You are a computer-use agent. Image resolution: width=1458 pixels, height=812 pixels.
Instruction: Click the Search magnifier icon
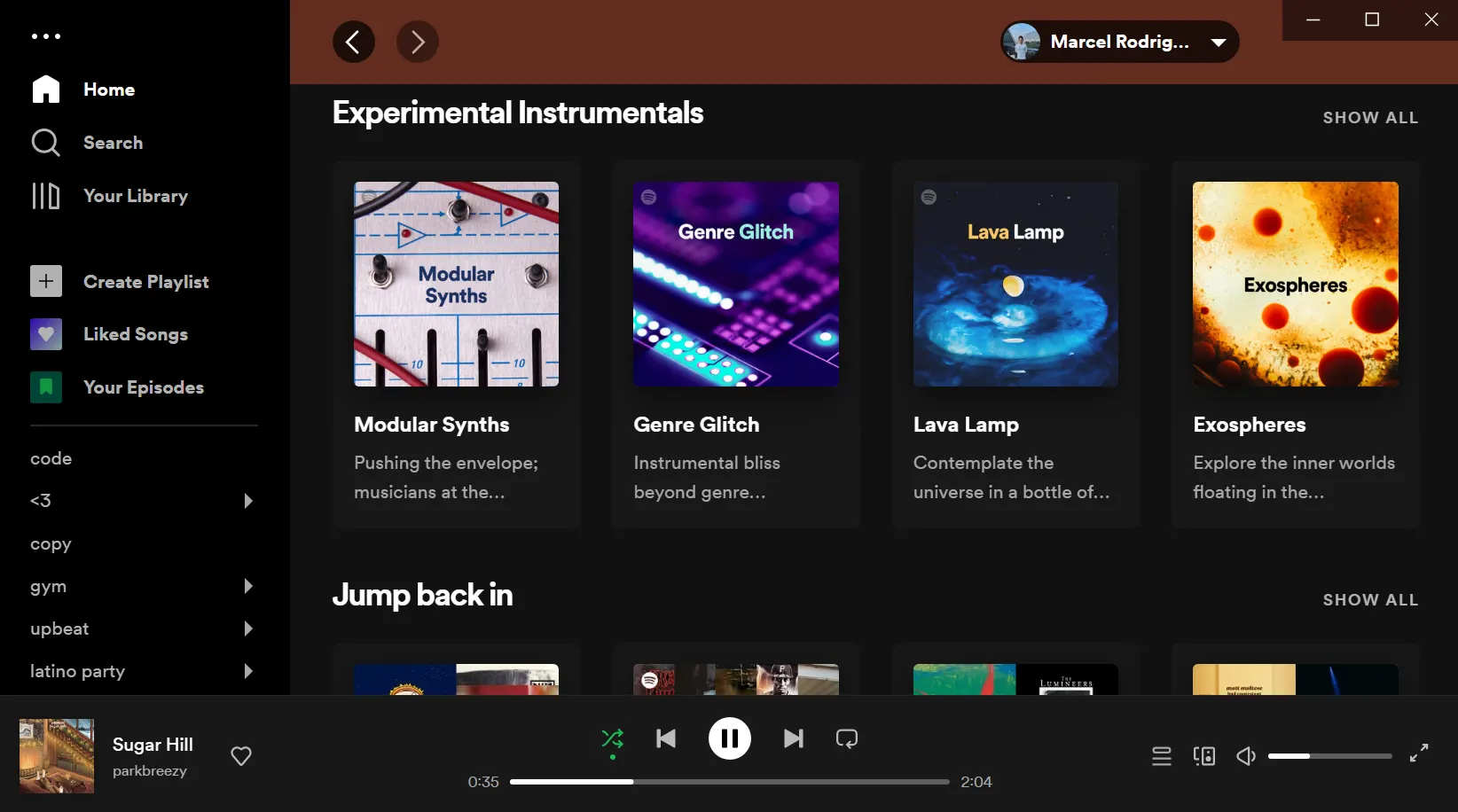tap(45, 143)
